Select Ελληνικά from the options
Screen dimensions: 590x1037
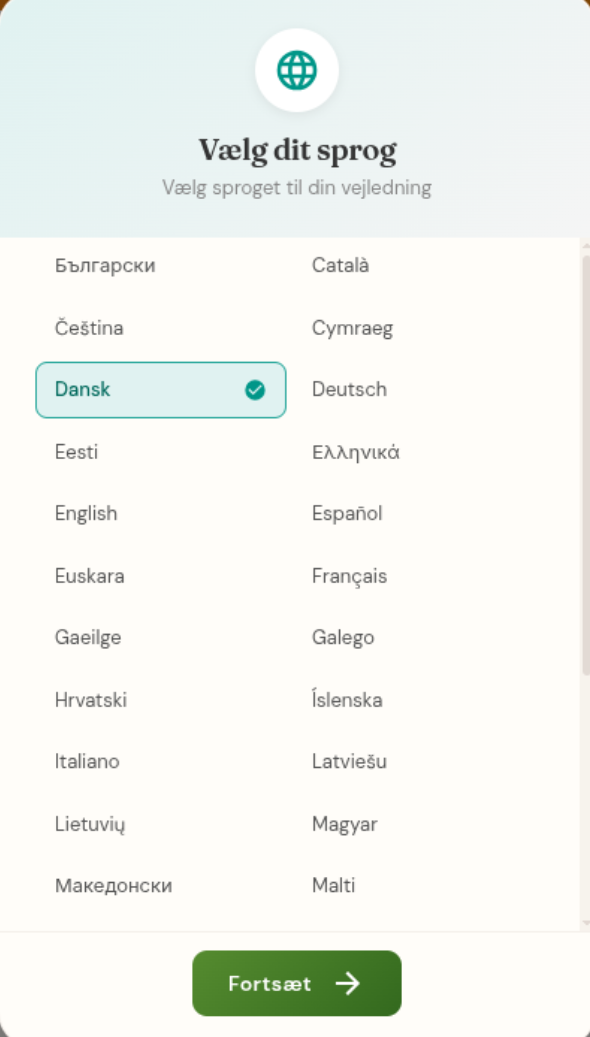click(418, 452)
